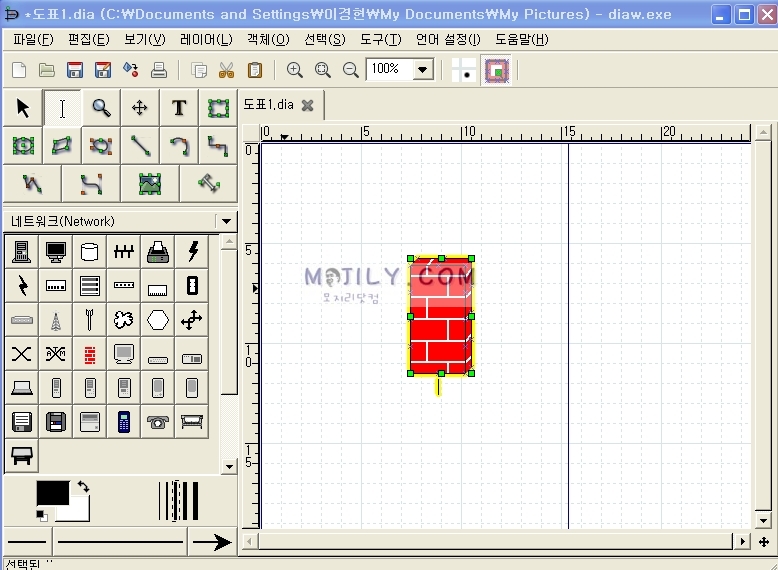Select the Ellipse shape tool

coord(23,146)
